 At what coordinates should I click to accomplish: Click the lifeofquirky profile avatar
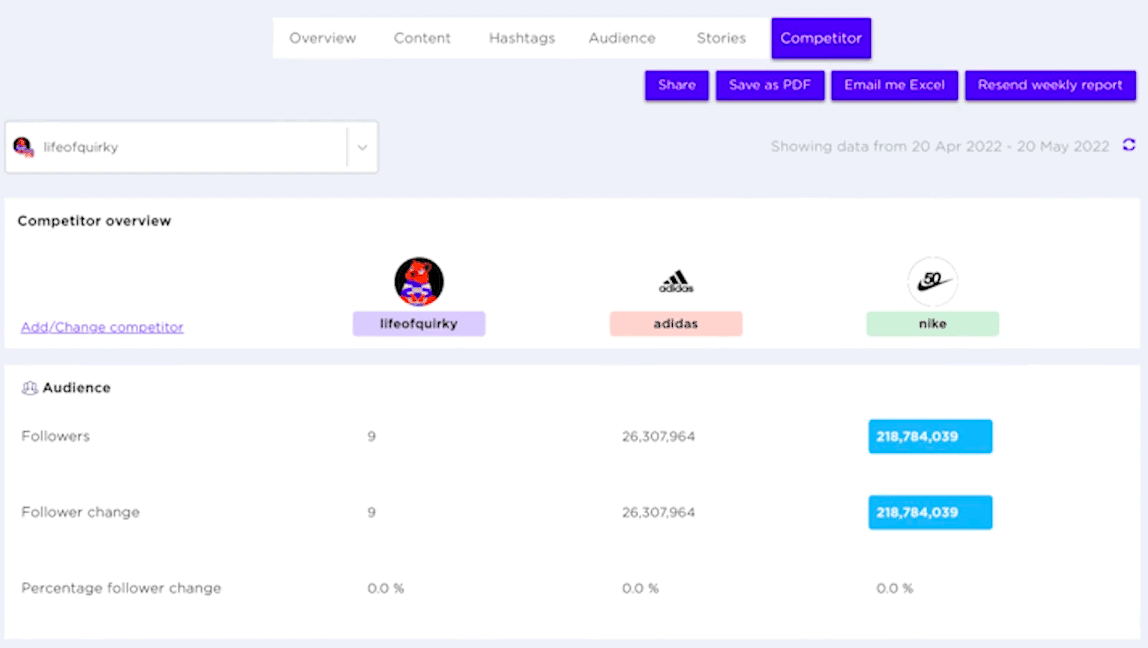[418, 281]
